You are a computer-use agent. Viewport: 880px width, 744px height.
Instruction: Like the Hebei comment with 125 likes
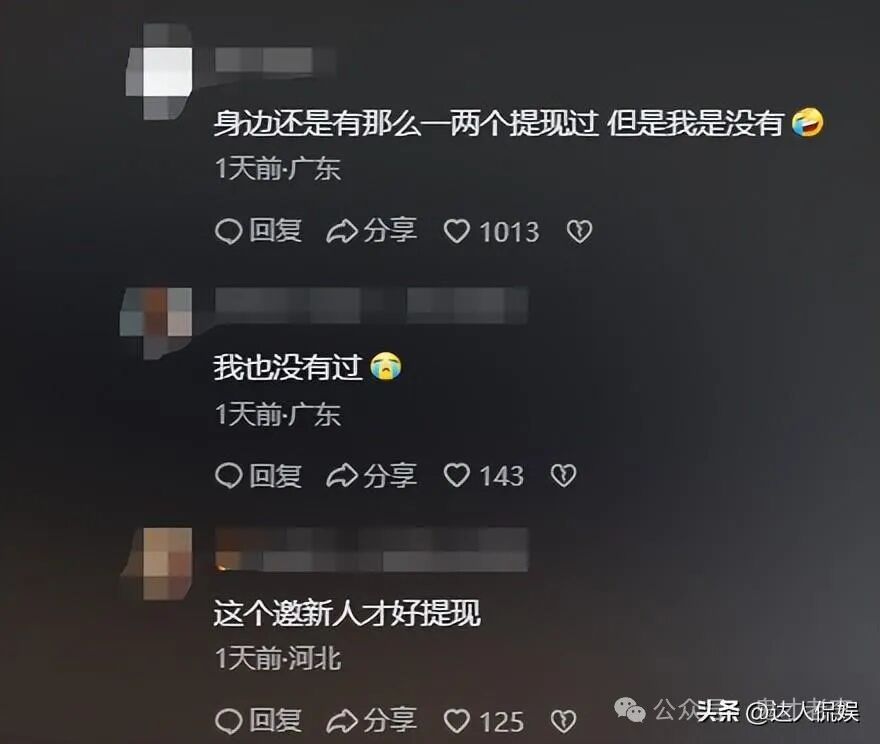(x=456, y=721)
